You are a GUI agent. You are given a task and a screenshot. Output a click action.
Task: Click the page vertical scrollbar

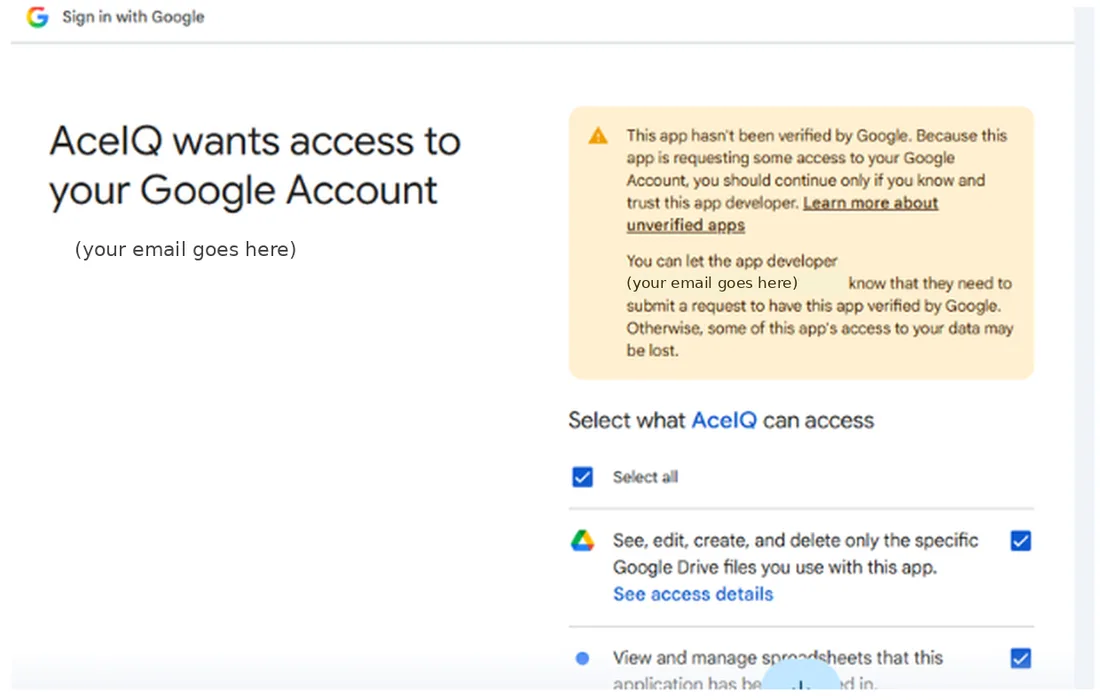(x=1086, y=349)
